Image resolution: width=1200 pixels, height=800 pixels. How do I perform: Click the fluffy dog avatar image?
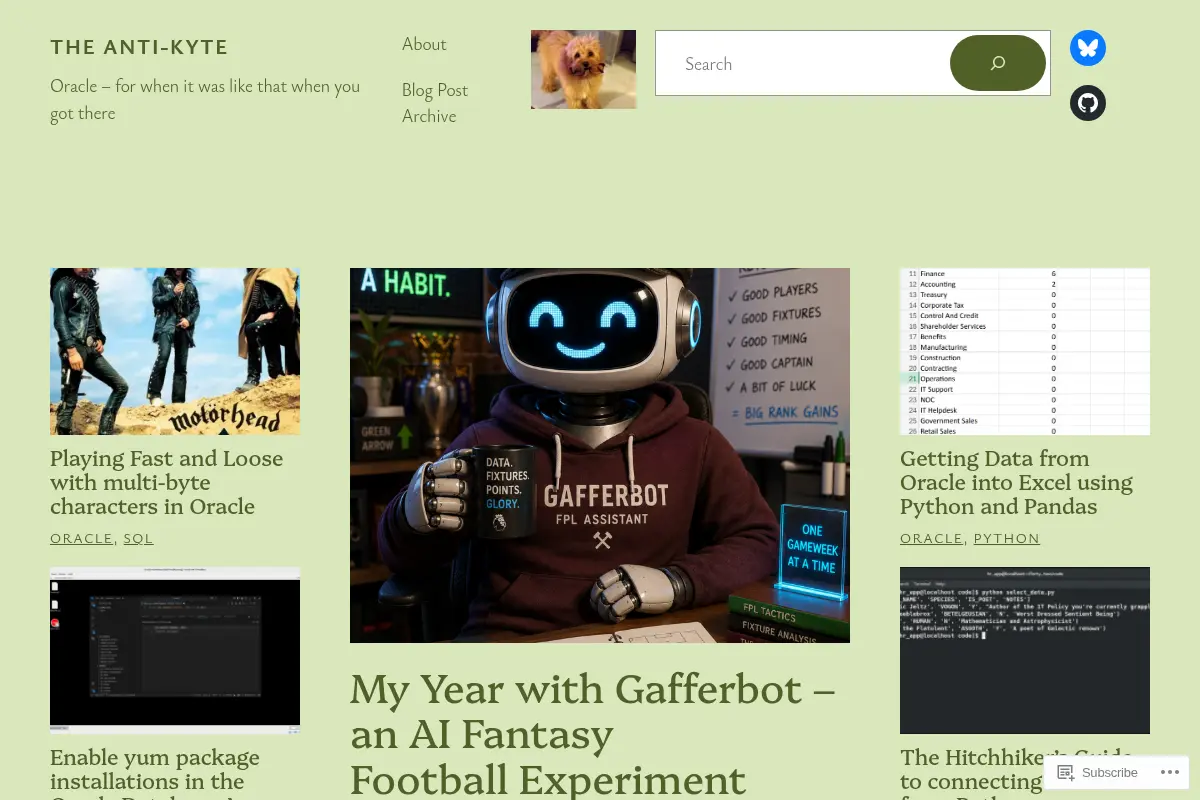pos(583,69)
